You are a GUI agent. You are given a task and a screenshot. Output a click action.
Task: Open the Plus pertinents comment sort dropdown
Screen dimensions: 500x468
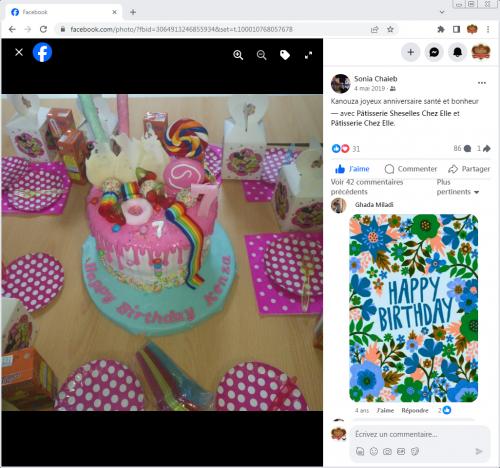point(458,187)
